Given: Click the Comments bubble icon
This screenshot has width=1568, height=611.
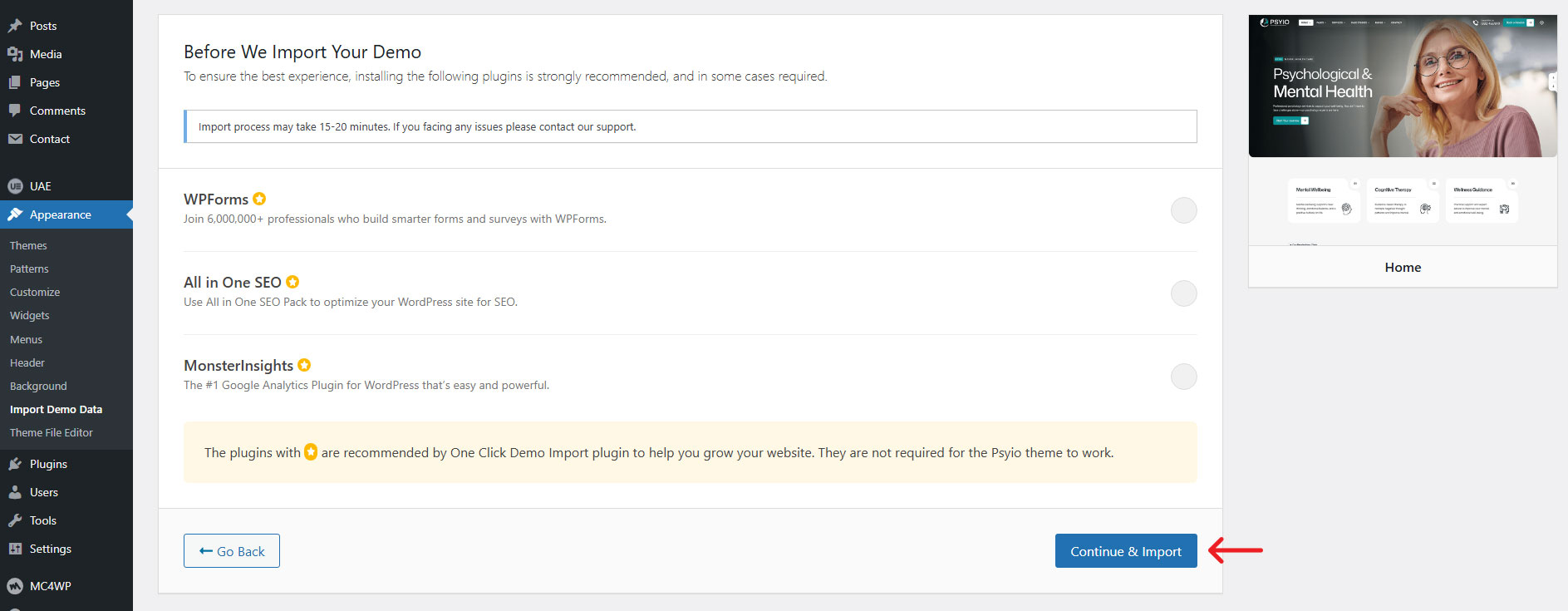Looking at the screenshot, I should (x=15, y=111).
